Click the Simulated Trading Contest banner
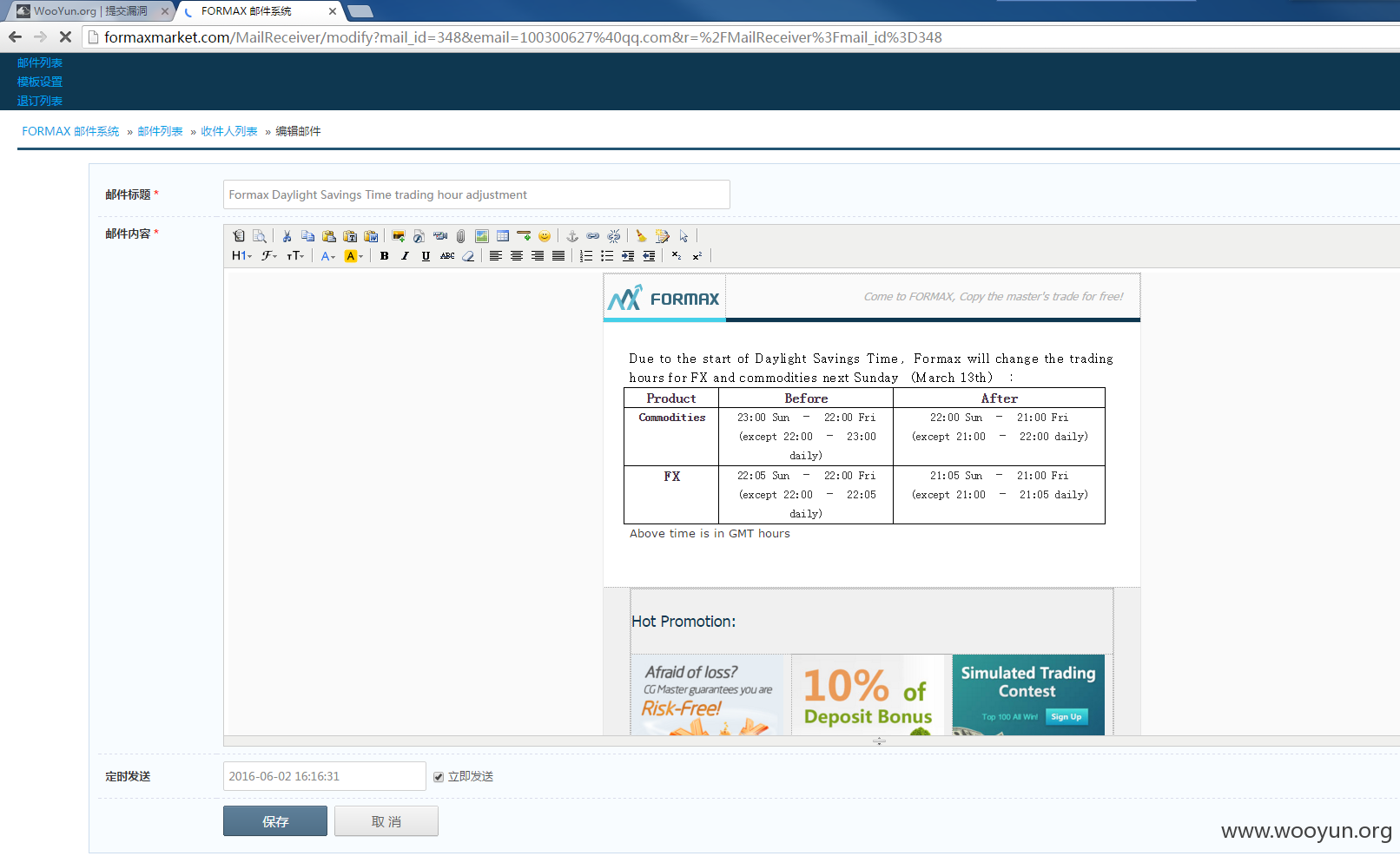The height and width of the screenshot is (856, 1400). (x=1028, y=695)
